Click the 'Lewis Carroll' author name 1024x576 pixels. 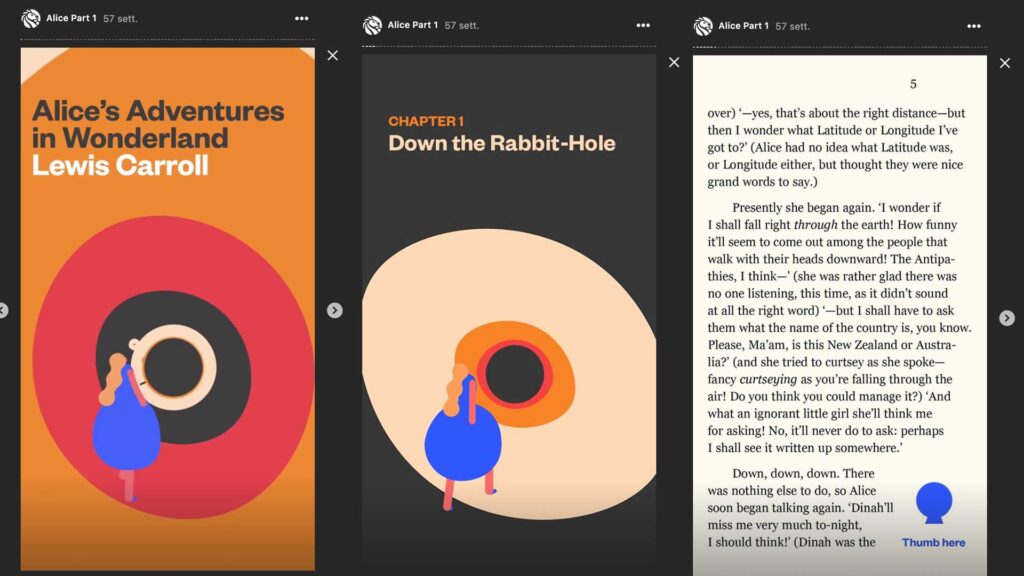[x=120, y=165]
